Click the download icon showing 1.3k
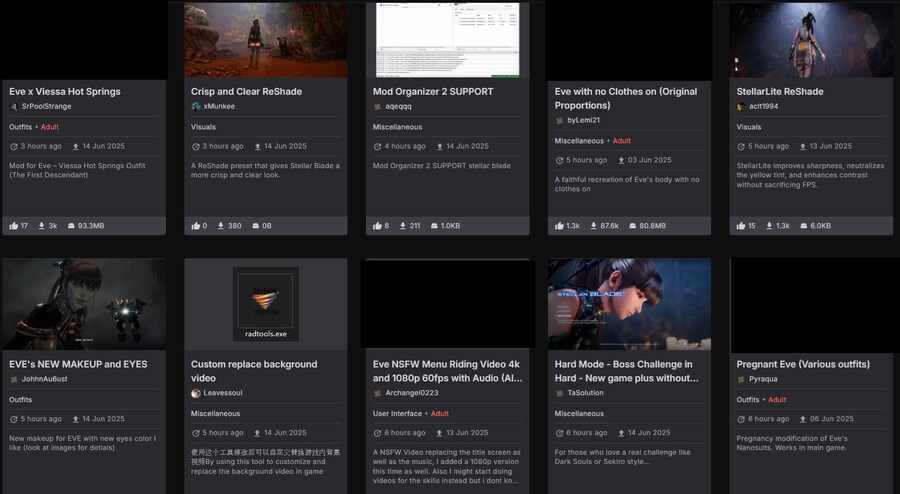Screen dimensions: 900x494 click(769, 226)
